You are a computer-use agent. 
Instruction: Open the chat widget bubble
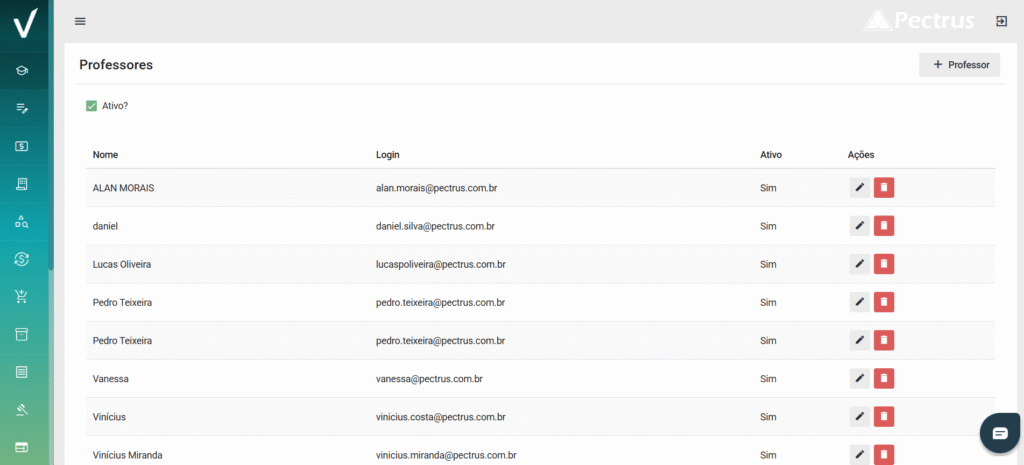pyautogui.click(x=1000, y=432)
